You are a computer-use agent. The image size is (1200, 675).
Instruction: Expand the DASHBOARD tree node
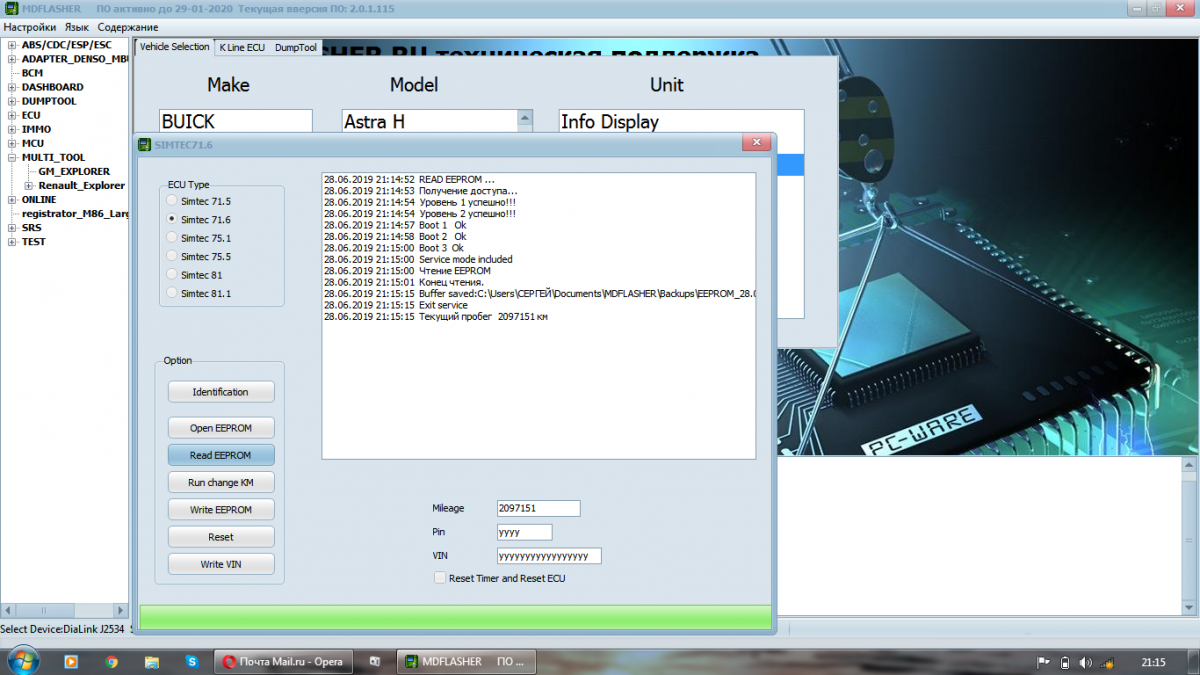[x=12, y=87]
